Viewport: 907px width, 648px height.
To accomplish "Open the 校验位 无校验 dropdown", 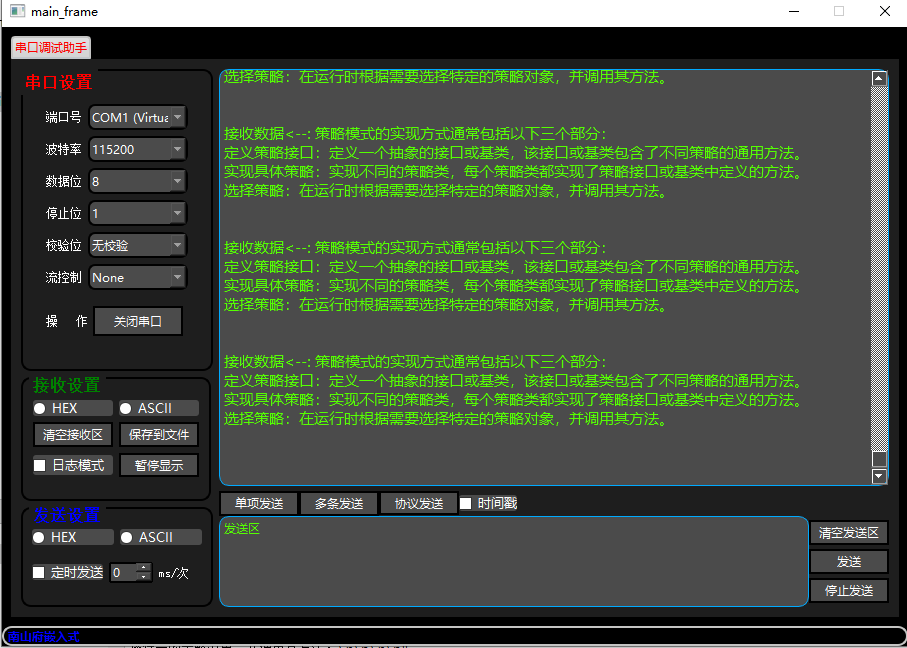I will 137,245.
